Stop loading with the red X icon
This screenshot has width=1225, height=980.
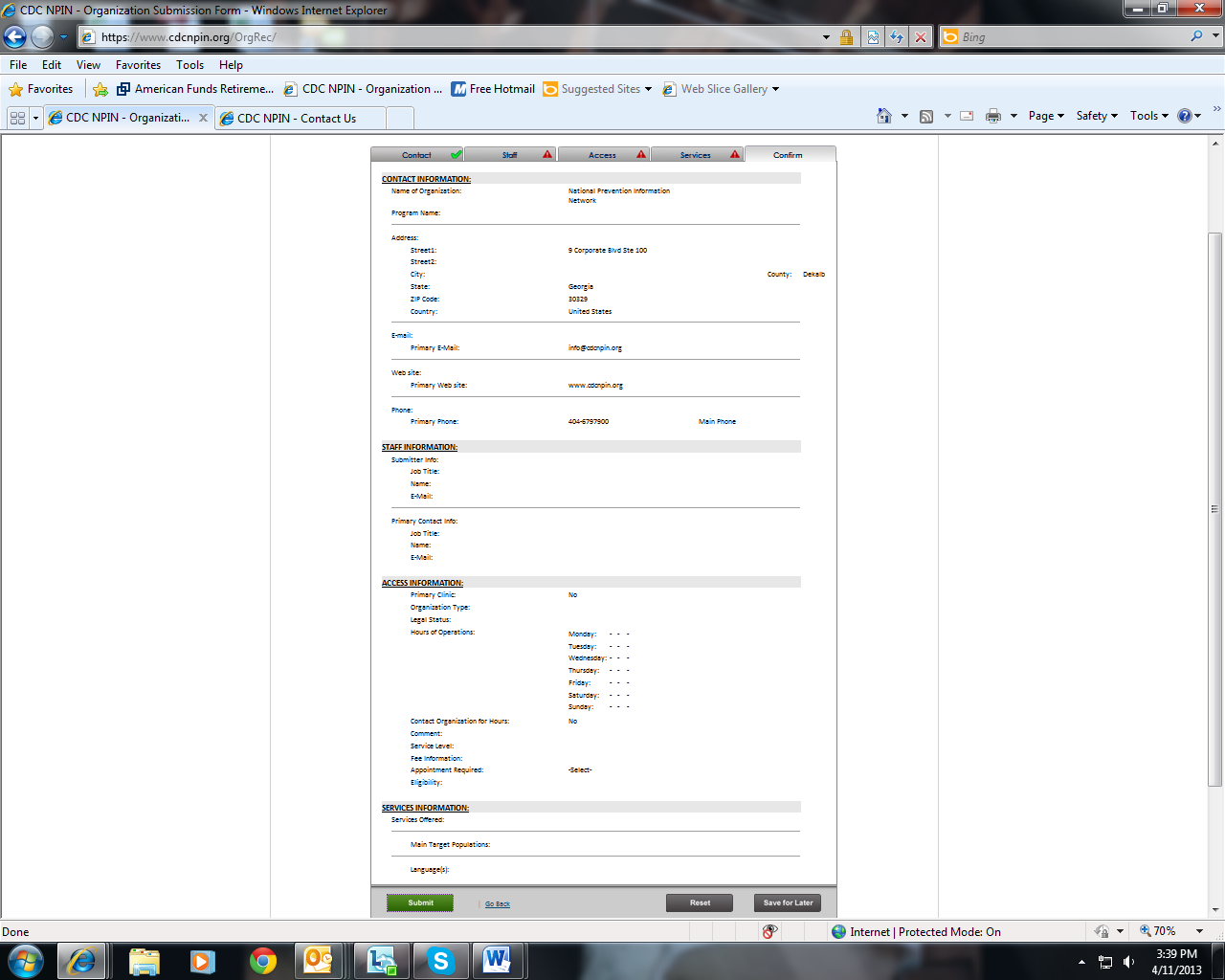coord(921,36)
